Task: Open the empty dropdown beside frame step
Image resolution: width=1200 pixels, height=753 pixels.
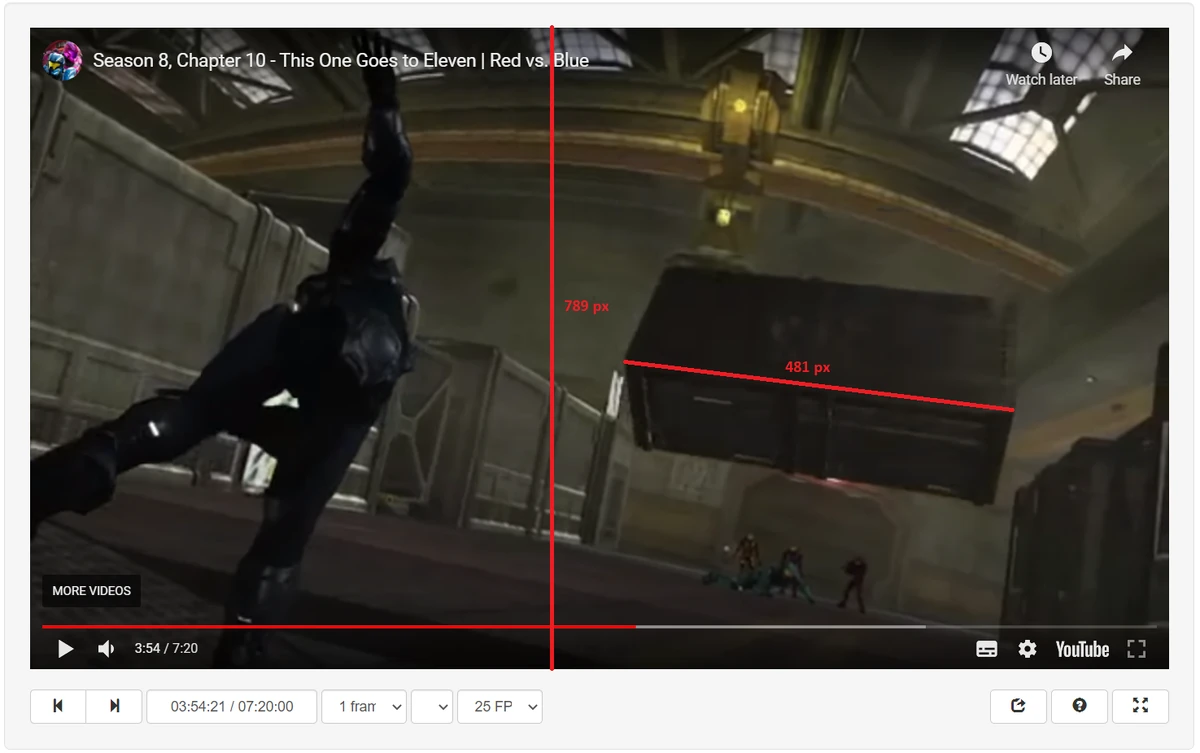Action: [432, 706]
